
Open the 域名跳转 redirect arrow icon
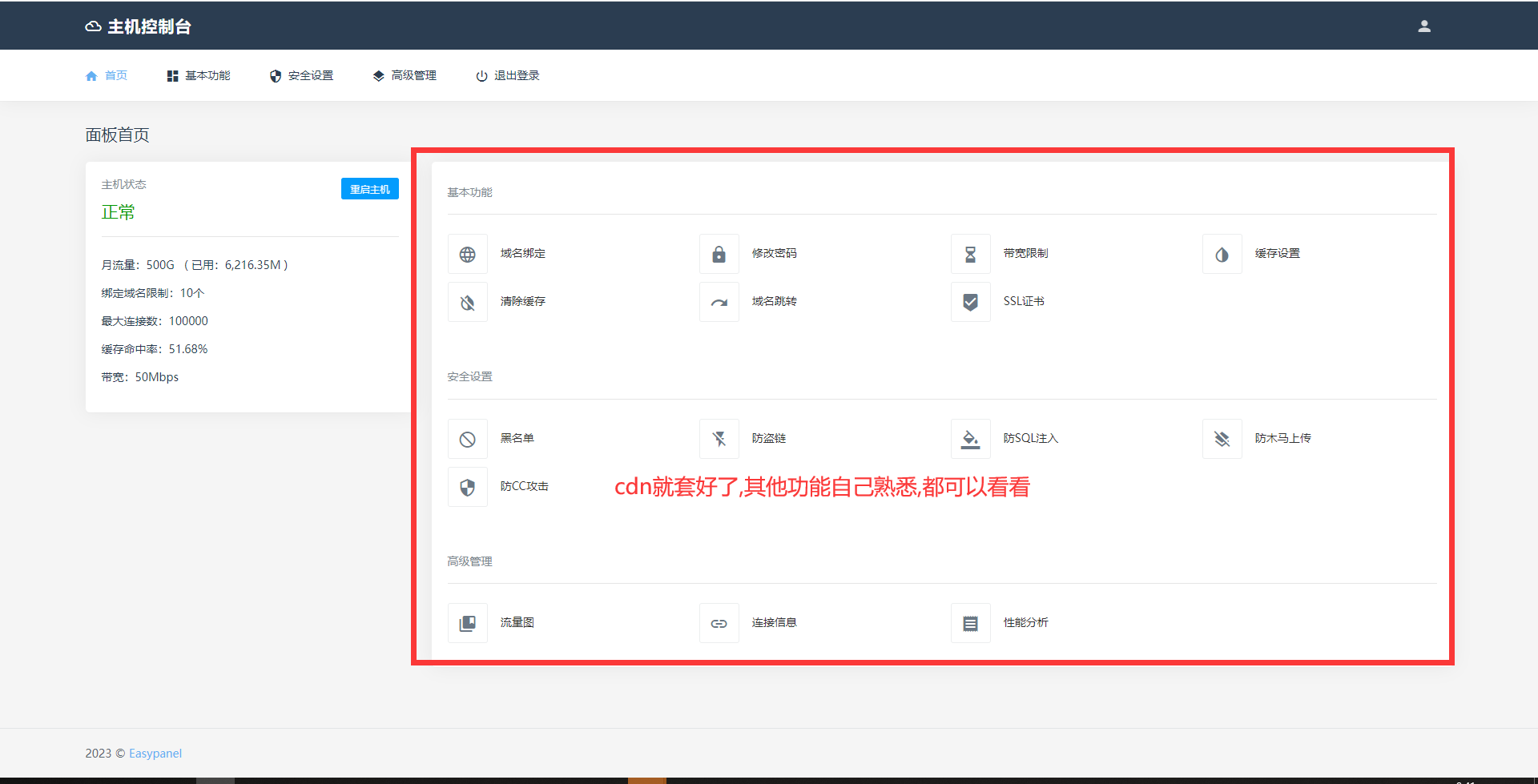pos(719,303)
